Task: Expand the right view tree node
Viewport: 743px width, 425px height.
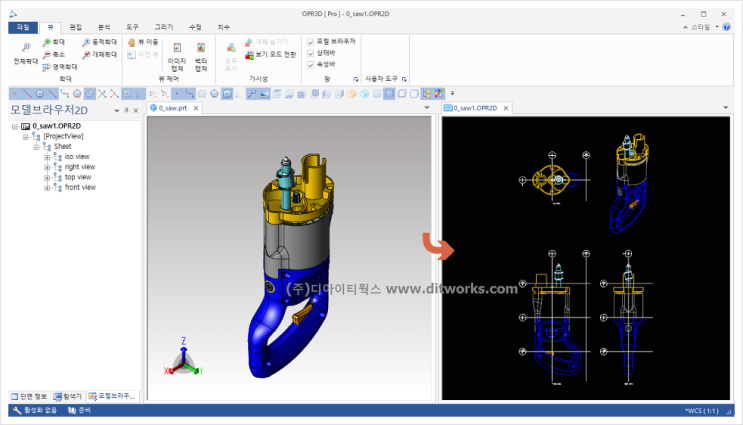Action: pos(47,167)
